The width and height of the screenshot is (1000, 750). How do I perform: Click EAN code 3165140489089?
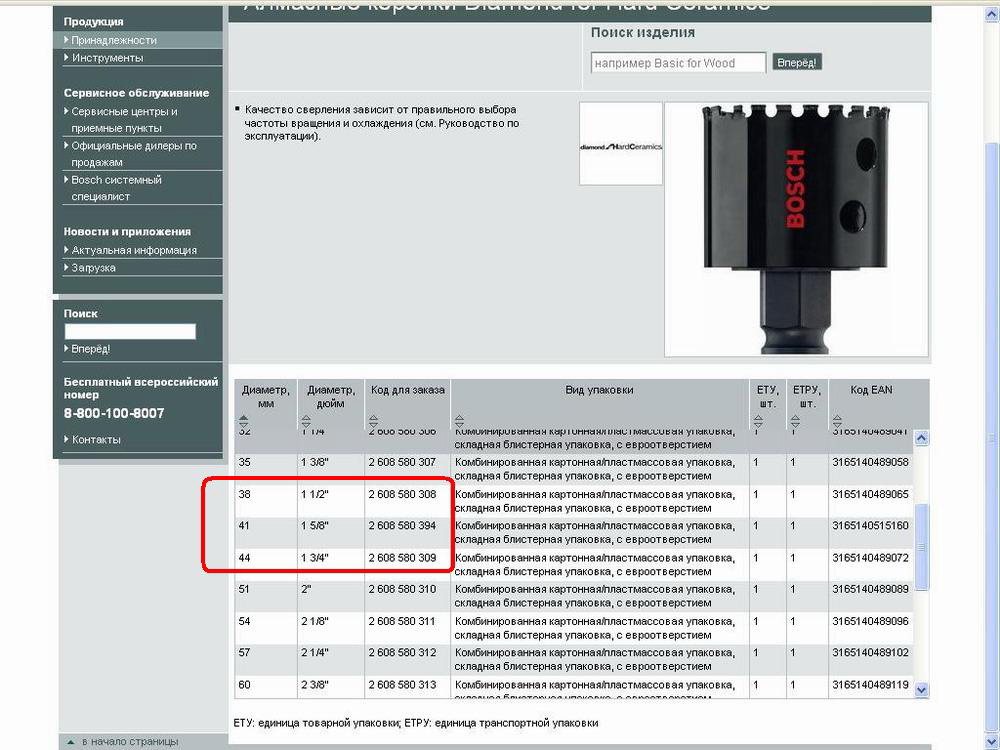(x=871, y=589)
